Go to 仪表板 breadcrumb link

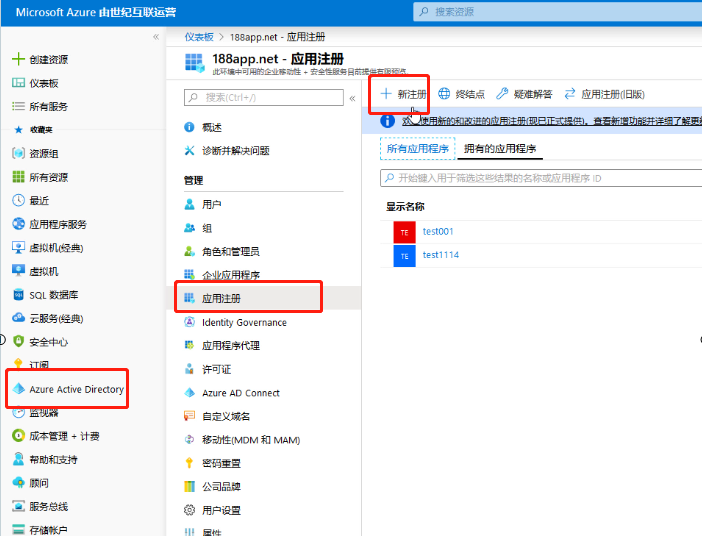199,37
